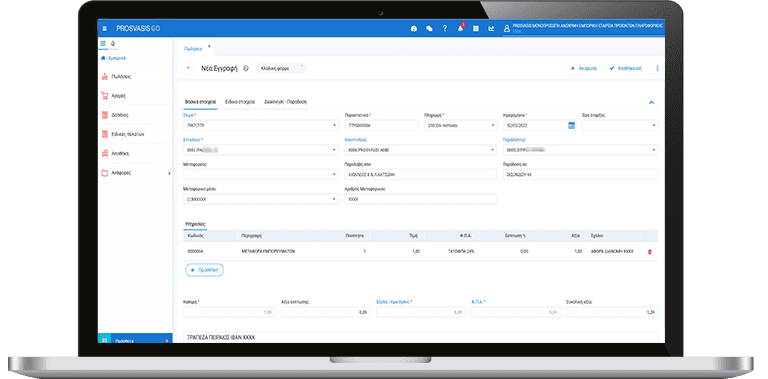Show info icon next to Νέα Εγγραφή
The width and height of the screenshot is (768, 379).
coord(246,69)
